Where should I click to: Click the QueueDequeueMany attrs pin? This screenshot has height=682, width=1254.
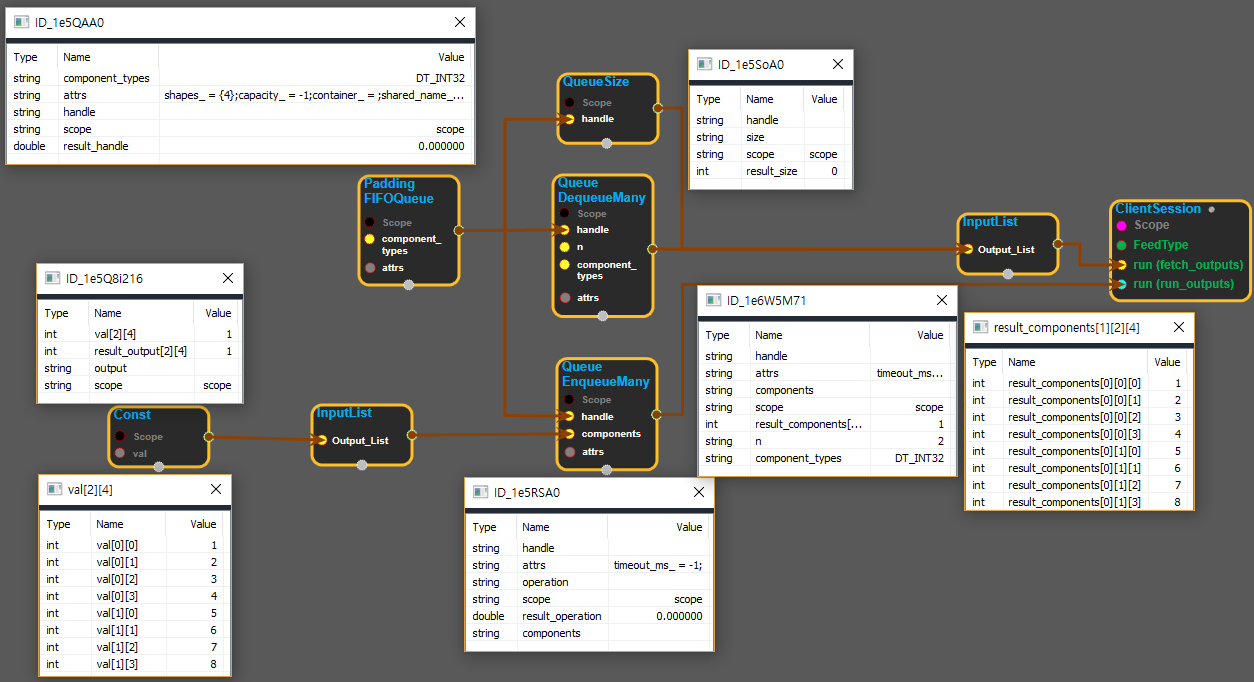click(x=565, y=298)
